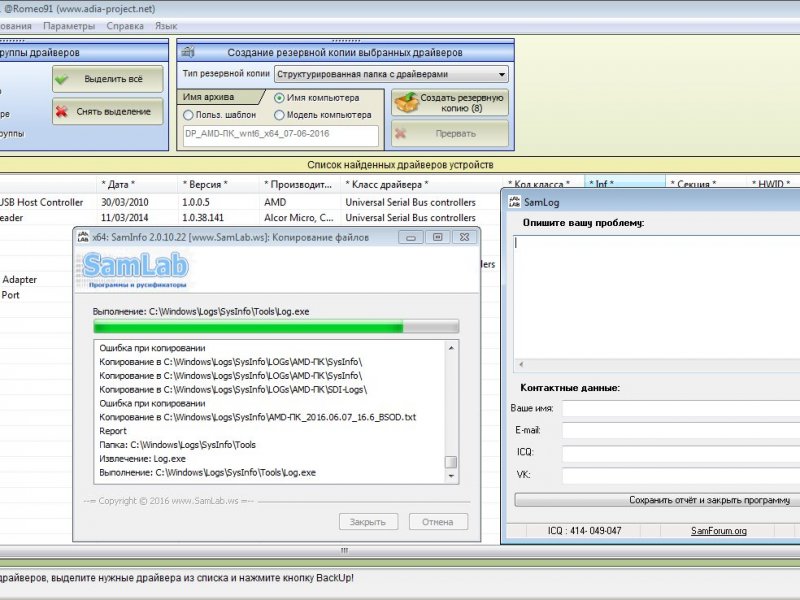The height and width of the screenshot is (600, 800).
Task: Sort by the Inf column header
Action: 624,183
